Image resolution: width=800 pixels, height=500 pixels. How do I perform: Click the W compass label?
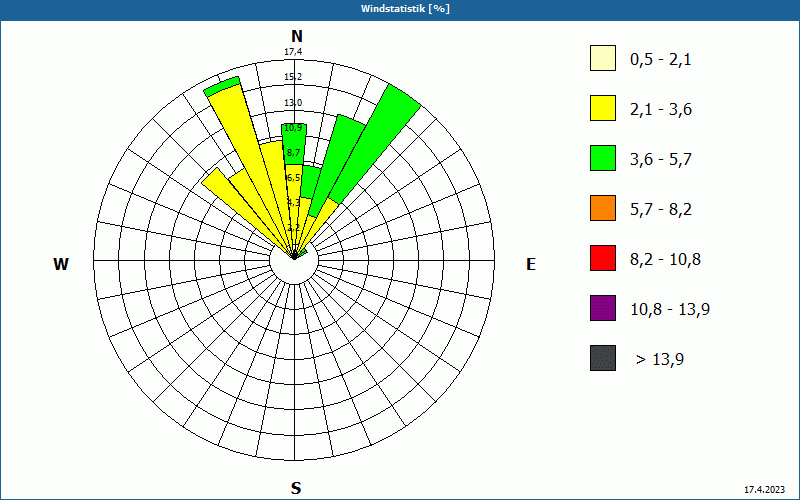click(61, 264)
